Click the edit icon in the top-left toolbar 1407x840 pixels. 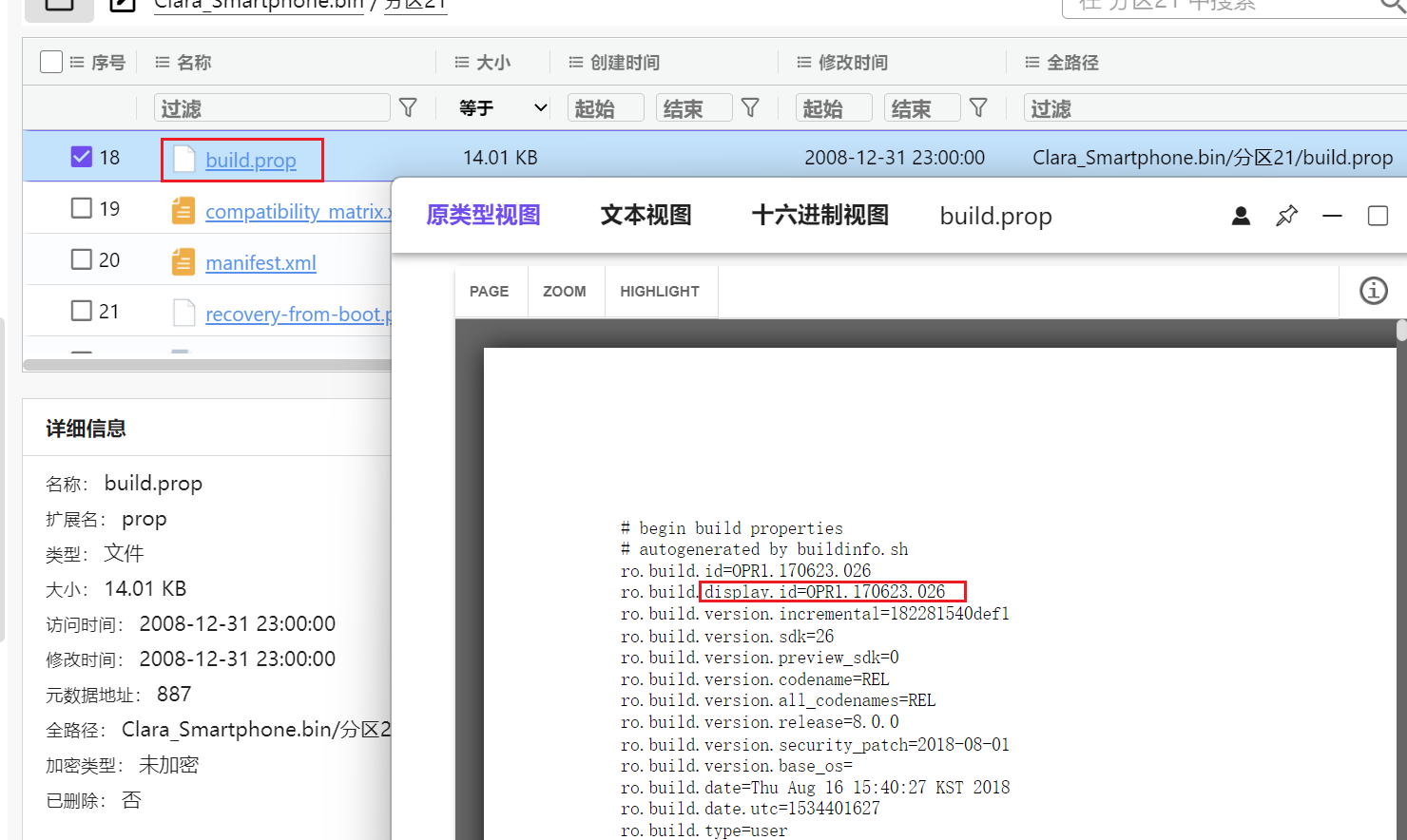pos(123,6)
